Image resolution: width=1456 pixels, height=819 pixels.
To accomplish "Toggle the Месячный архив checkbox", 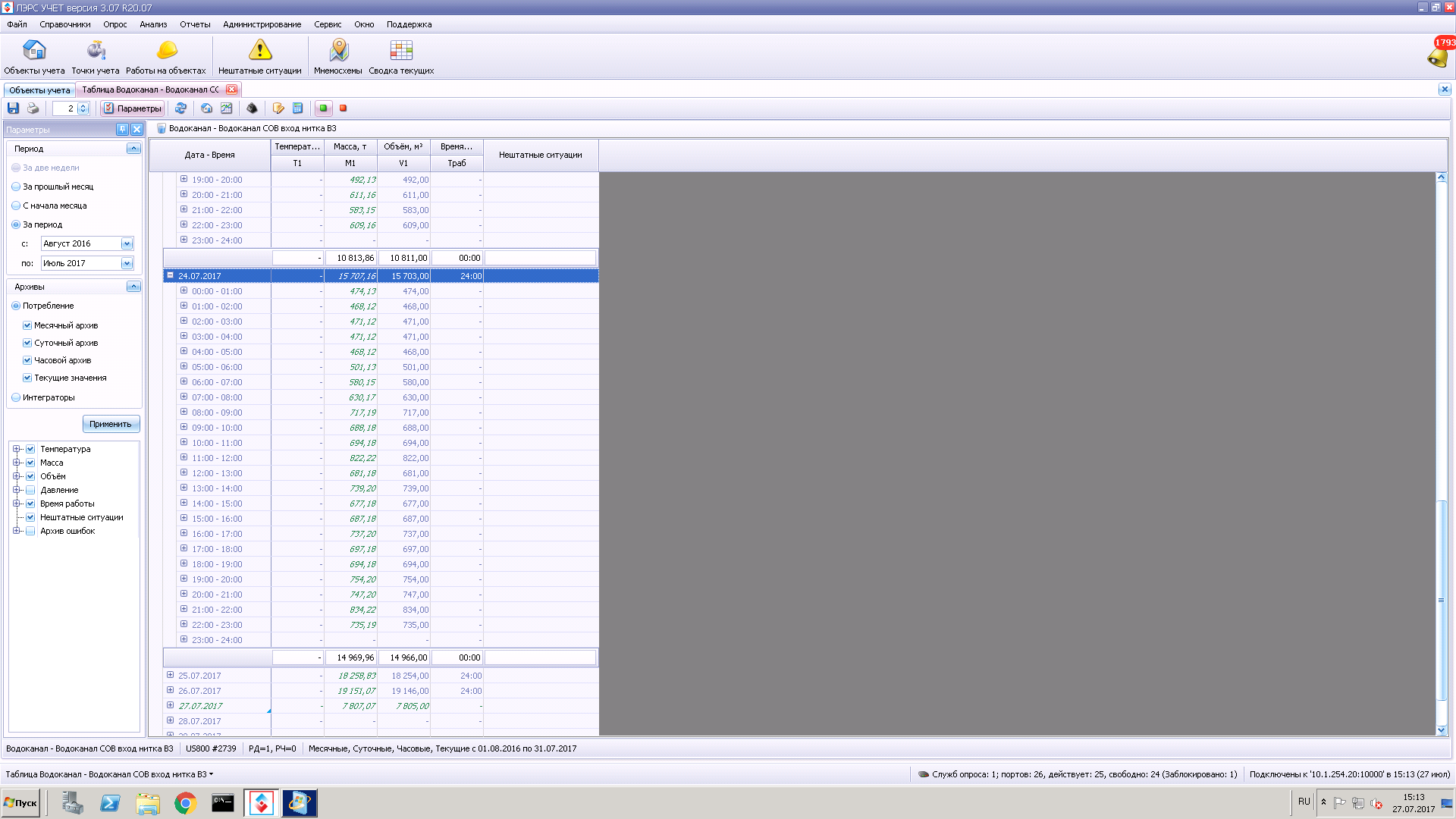I will point(27,325).
